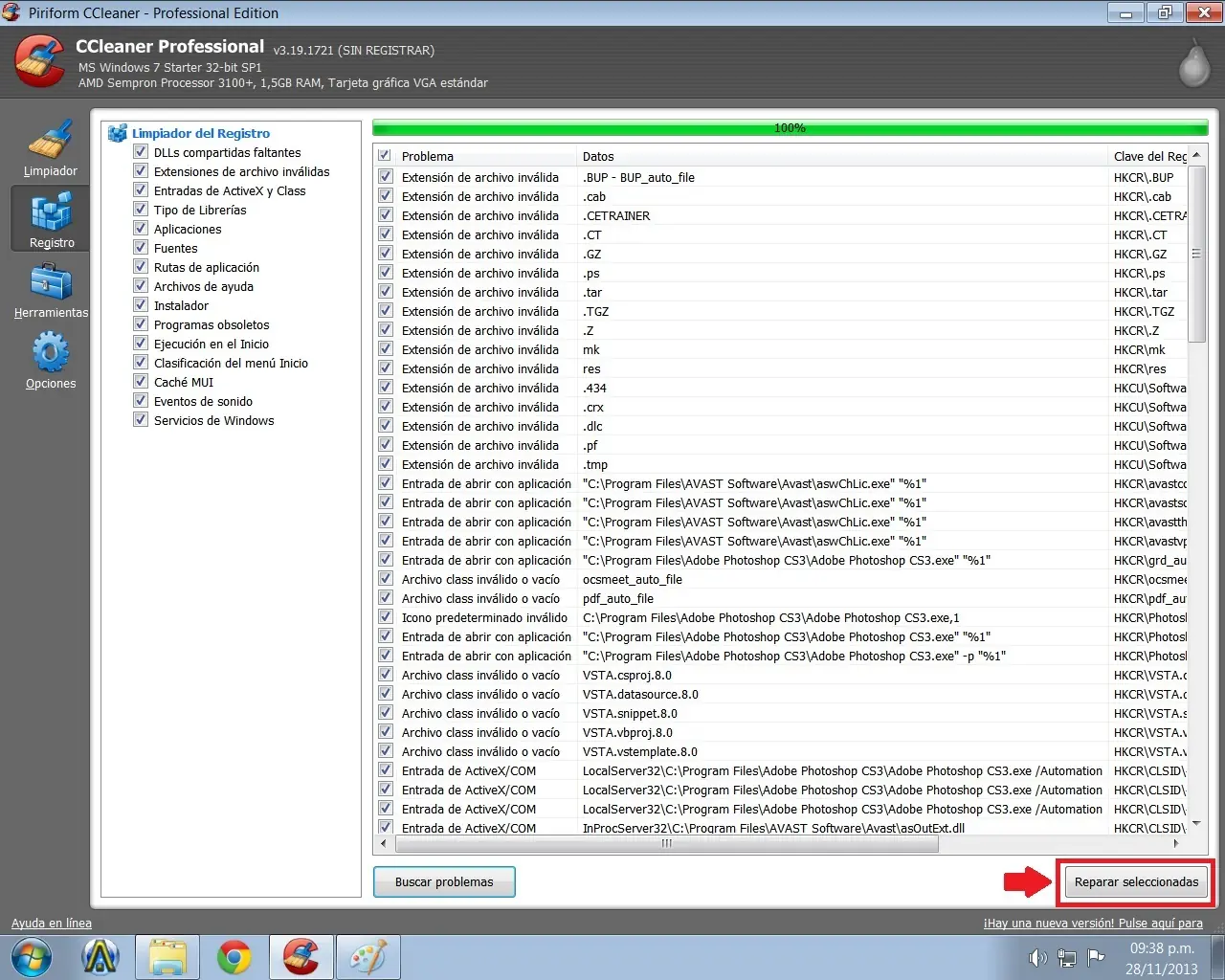Select the VSTA.datasource.8.0 entry

(x=640, y=695)
